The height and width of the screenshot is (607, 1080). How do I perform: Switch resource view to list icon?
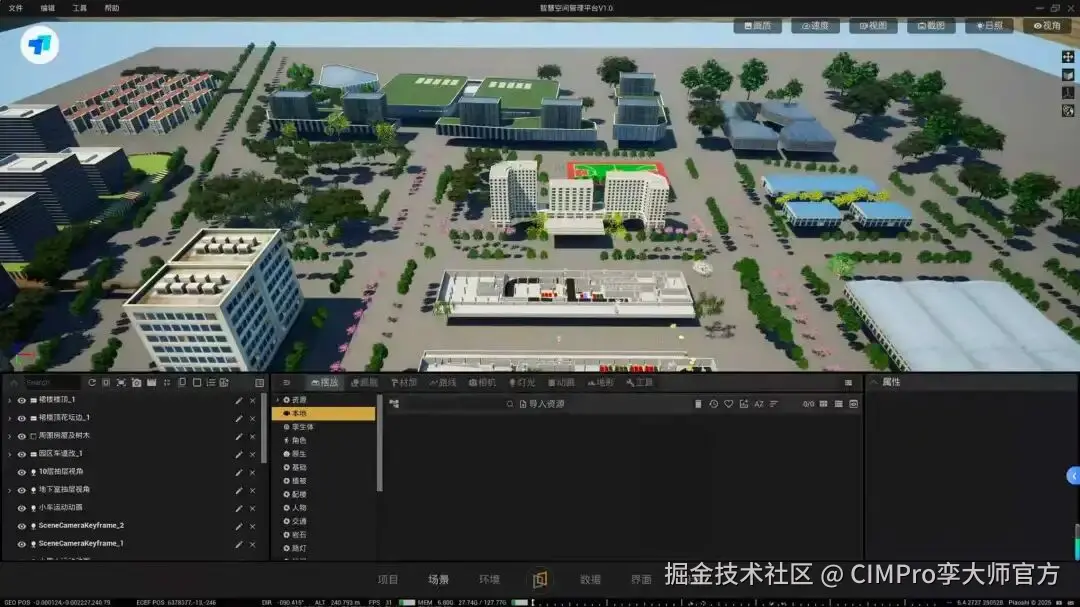[839, 404]
